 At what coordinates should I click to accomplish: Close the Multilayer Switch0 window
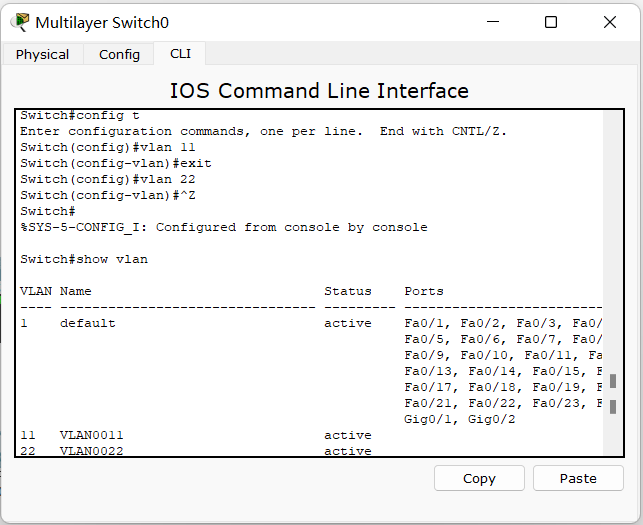(610, 22)
